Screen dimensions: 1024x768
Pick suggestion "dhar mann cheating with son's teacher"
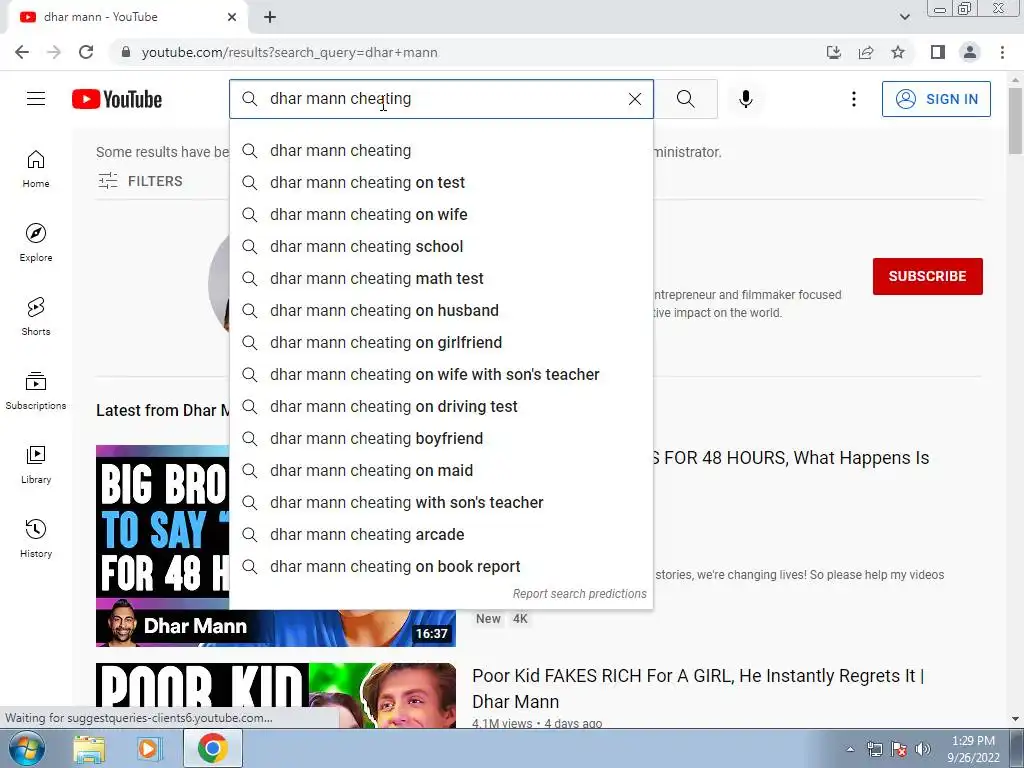point(441,503)
